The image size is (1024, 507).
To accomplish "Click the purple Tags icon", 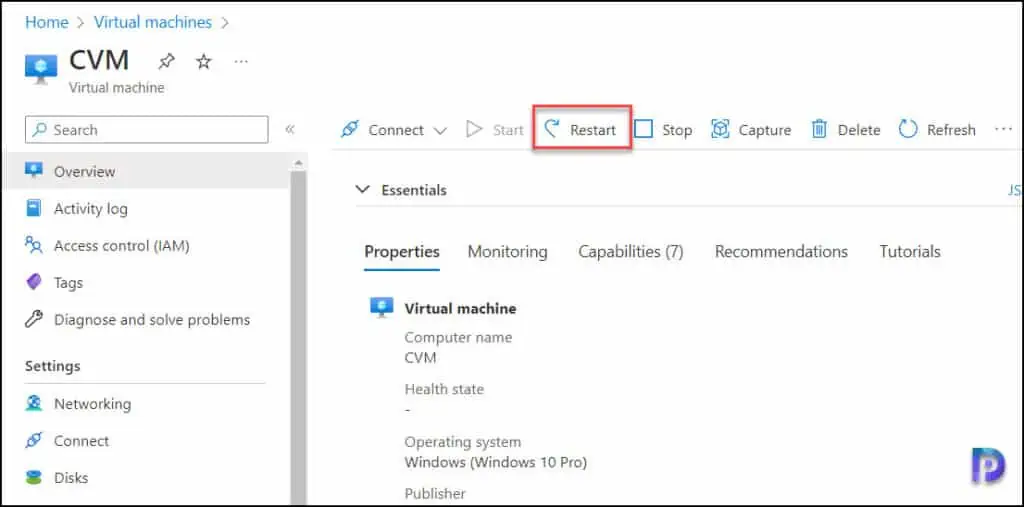I will pyautogui.click(x=33, y=282).
